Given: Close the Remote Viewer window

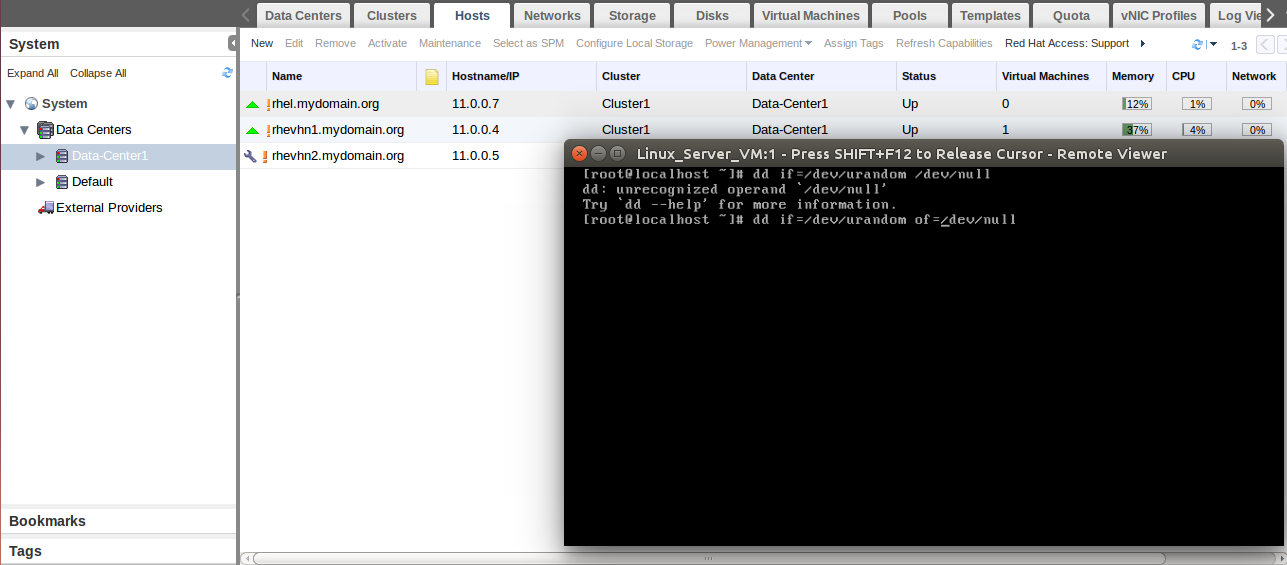Looking at the screenshot, I should 579,153.
